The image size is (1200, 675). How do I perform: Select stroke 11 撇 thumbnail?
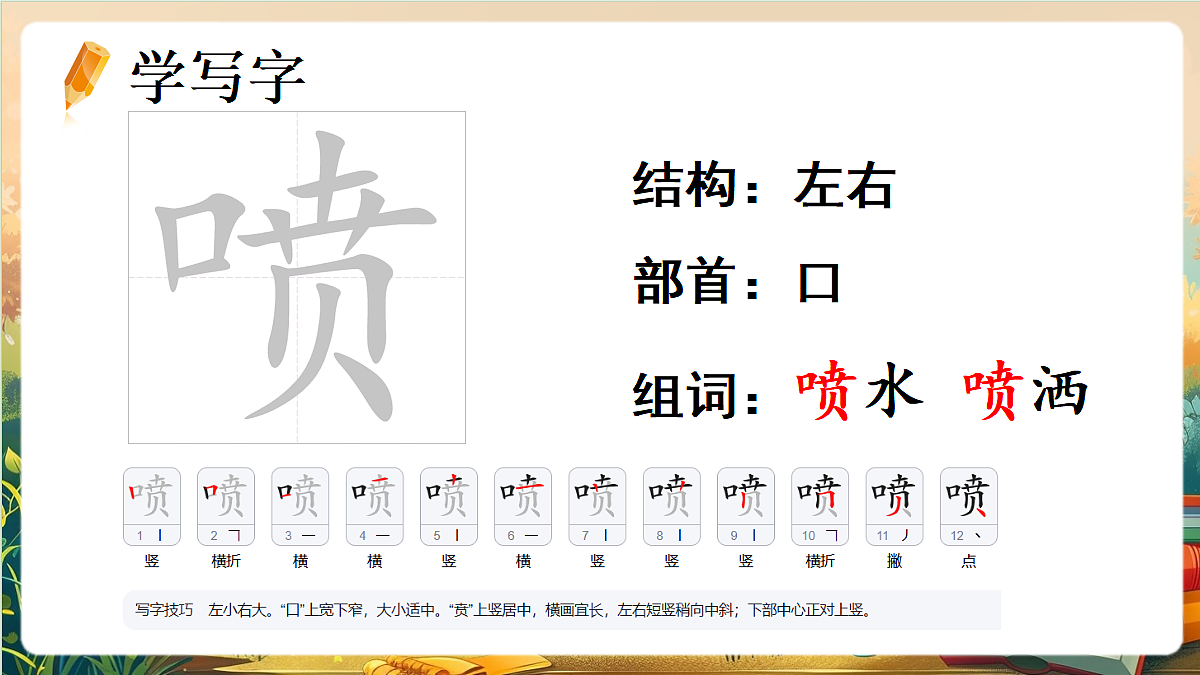(895, 506)
